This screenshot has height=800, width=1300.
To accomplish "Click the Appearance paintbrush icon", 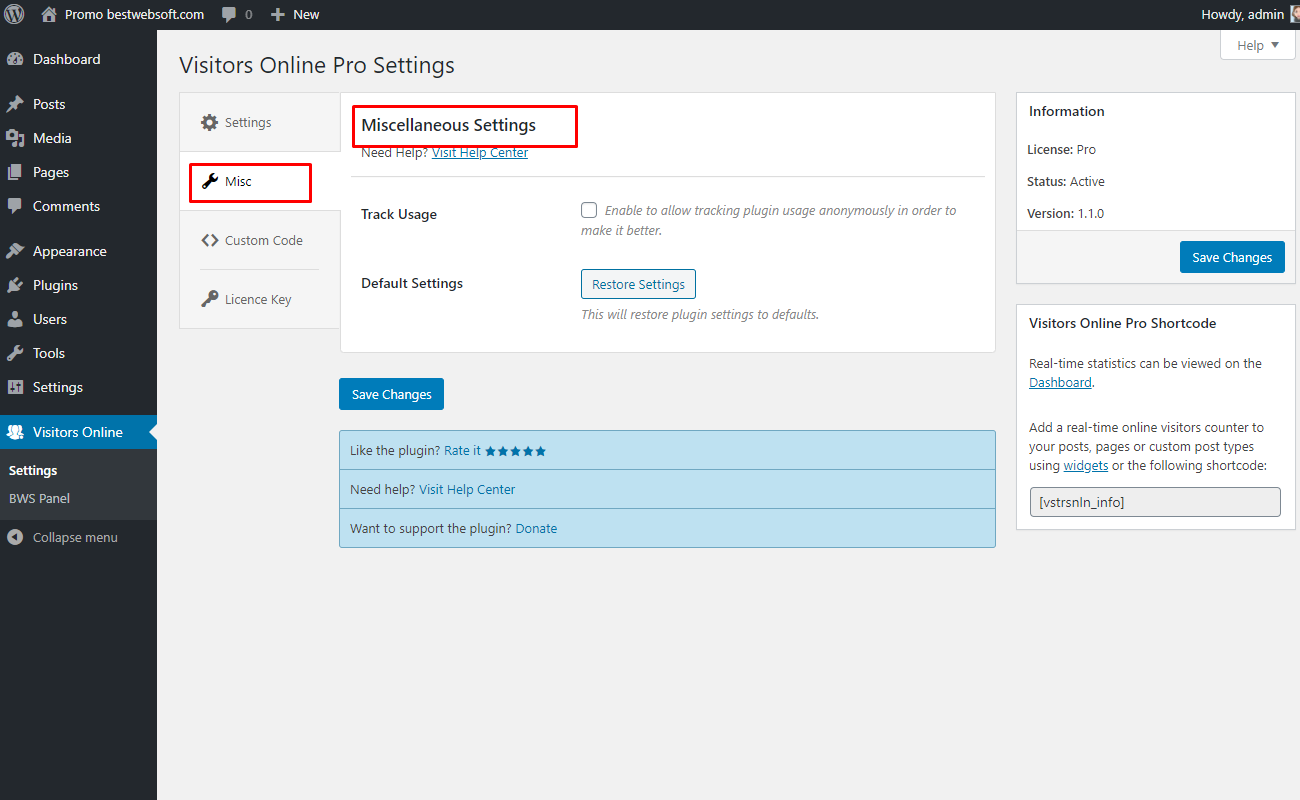I will tap(15, 251).
